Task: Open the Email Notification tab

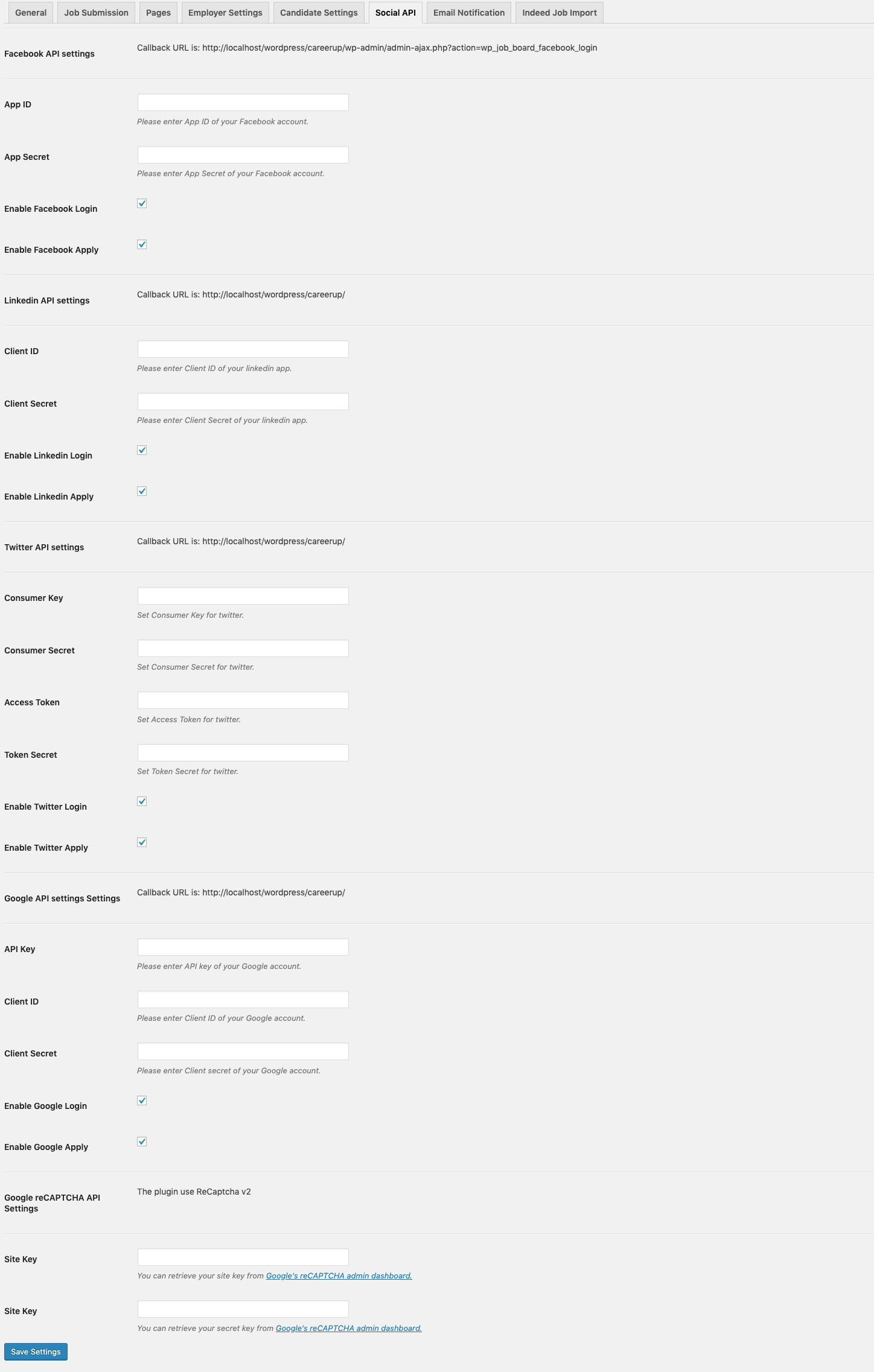Action: coord(469,13)
